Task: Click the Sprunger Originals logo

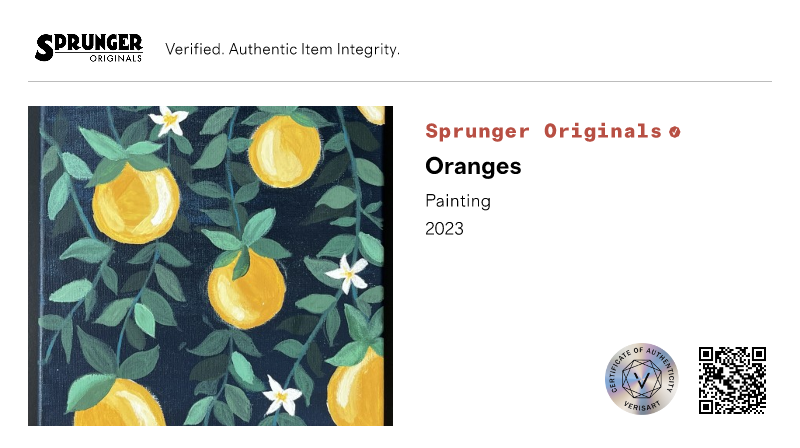Action: click(x=89, y=47)
